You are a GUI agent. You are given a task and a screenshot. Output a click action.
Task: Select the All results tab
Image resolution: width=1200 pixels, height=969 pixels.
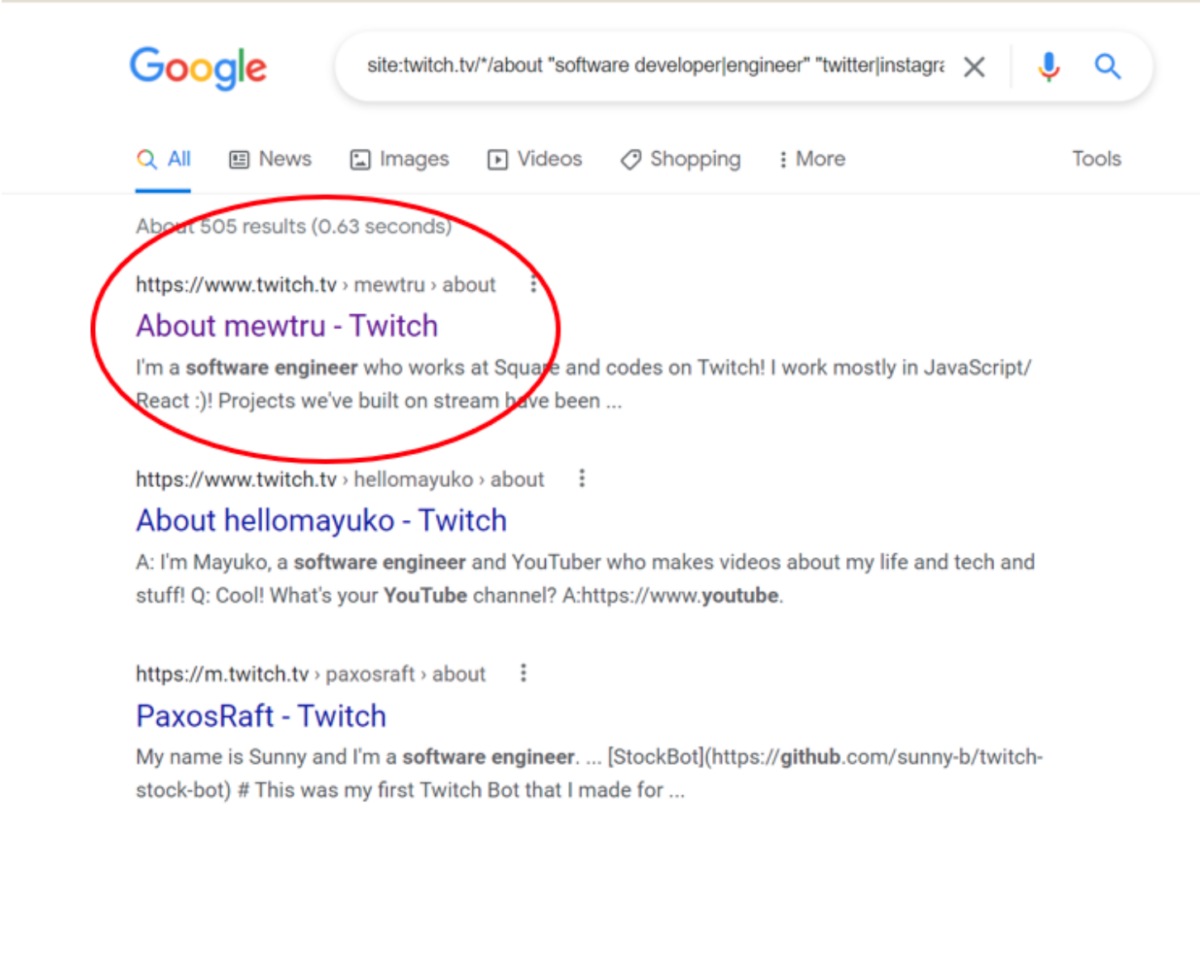pos(164,159)
